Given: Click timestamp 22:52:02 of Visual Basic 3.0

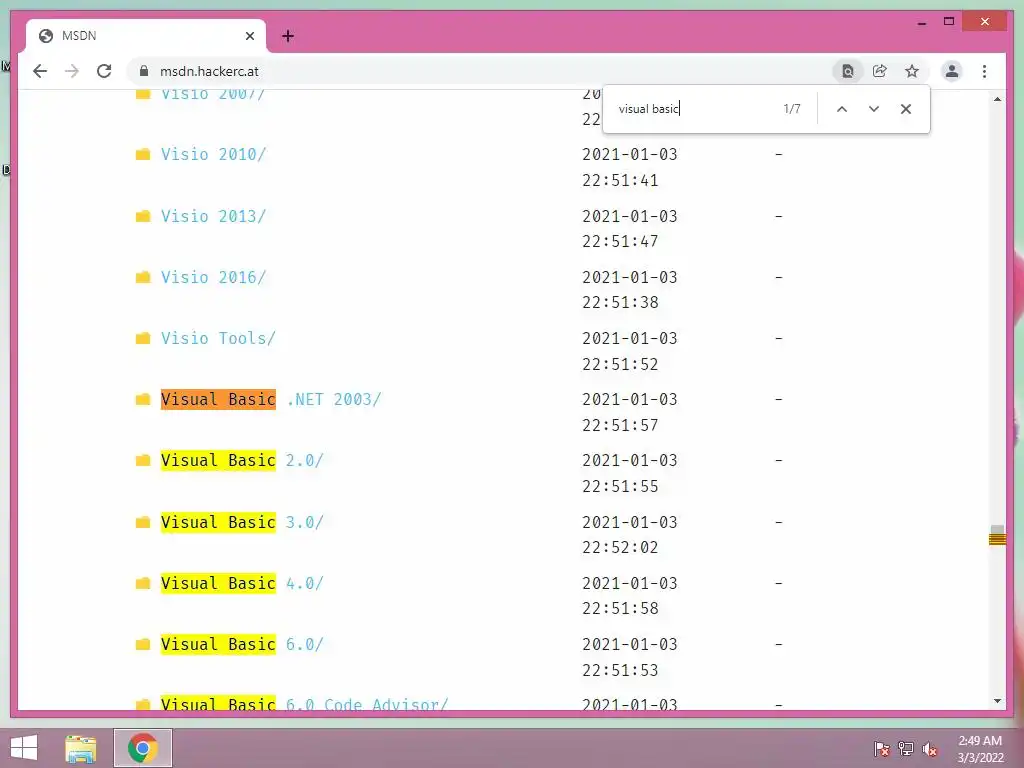Looking at the screenshot, I should [x=620, y=547].
